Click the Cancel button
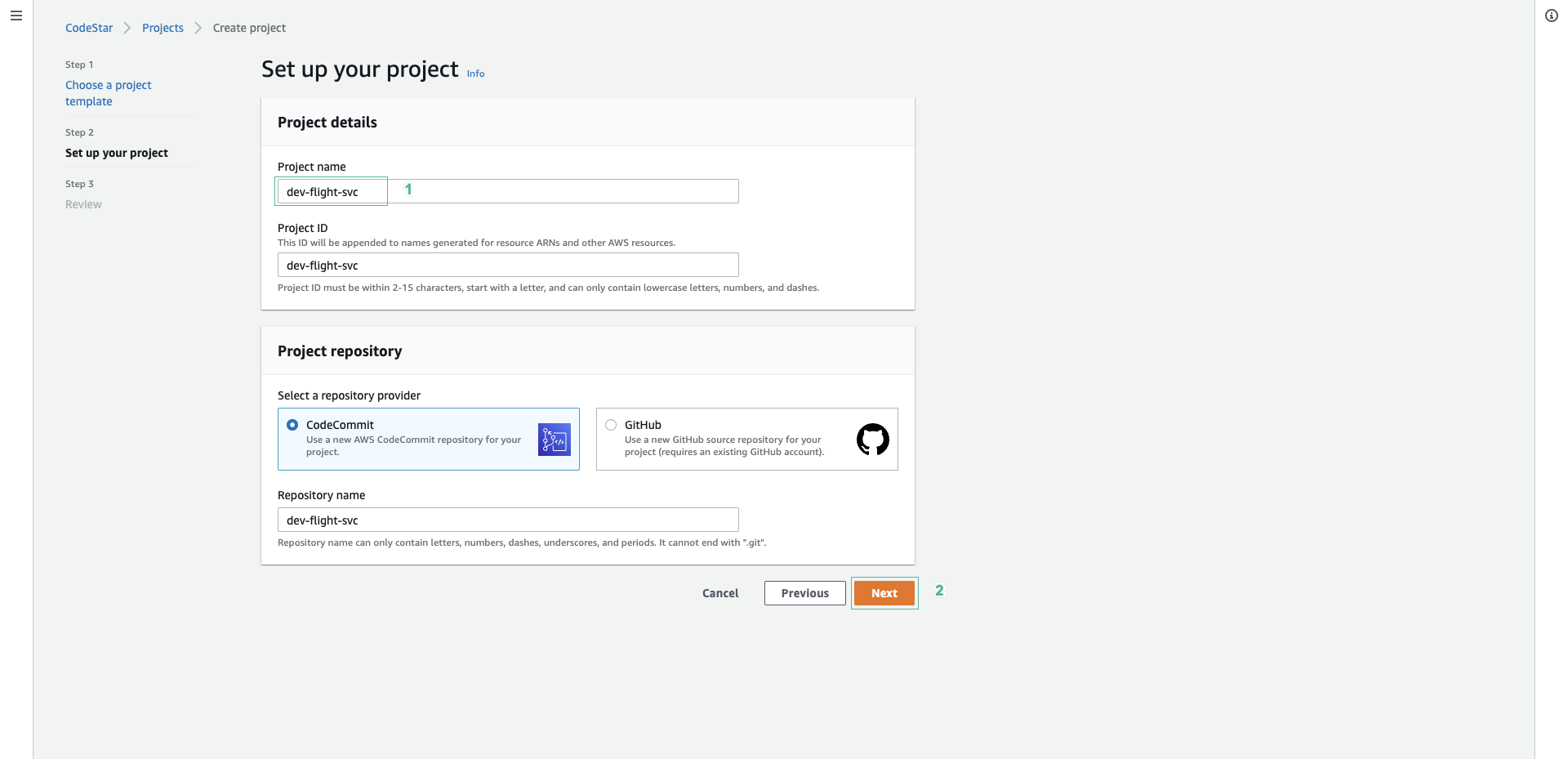The height and width of the screenshot is (759, 1568). pos(720,593)
